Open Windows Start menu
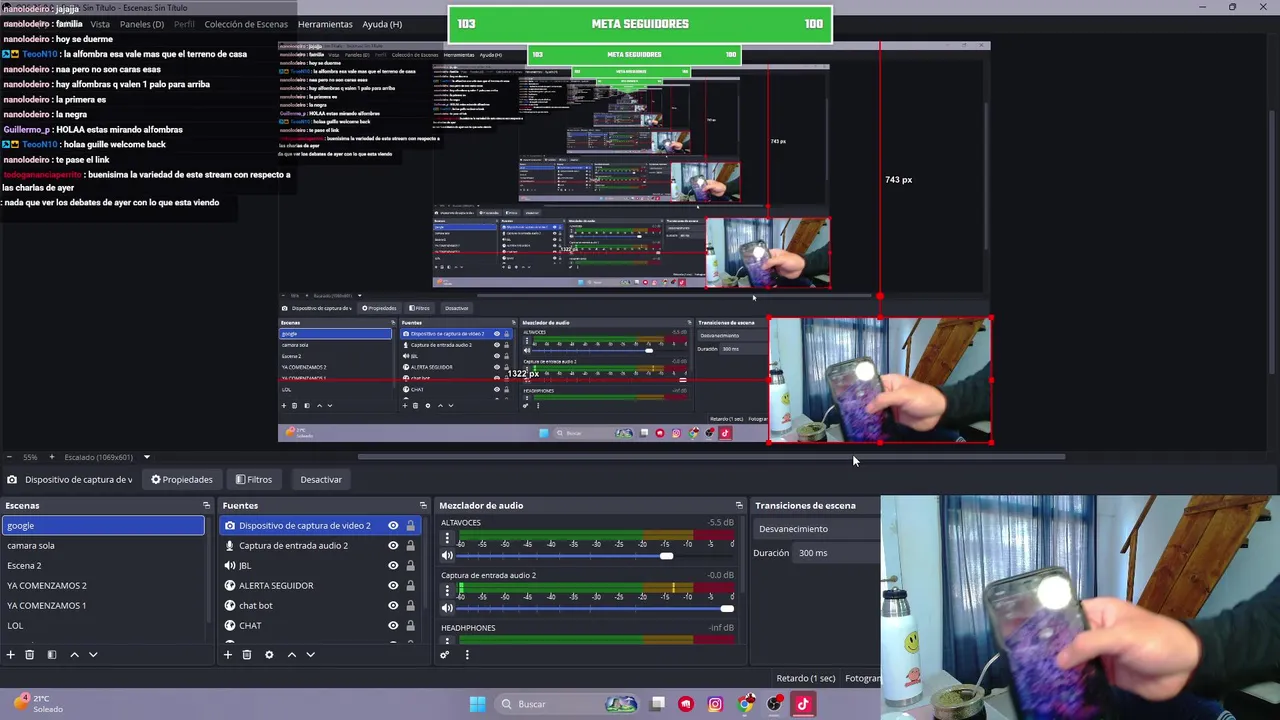 point(477,704)
